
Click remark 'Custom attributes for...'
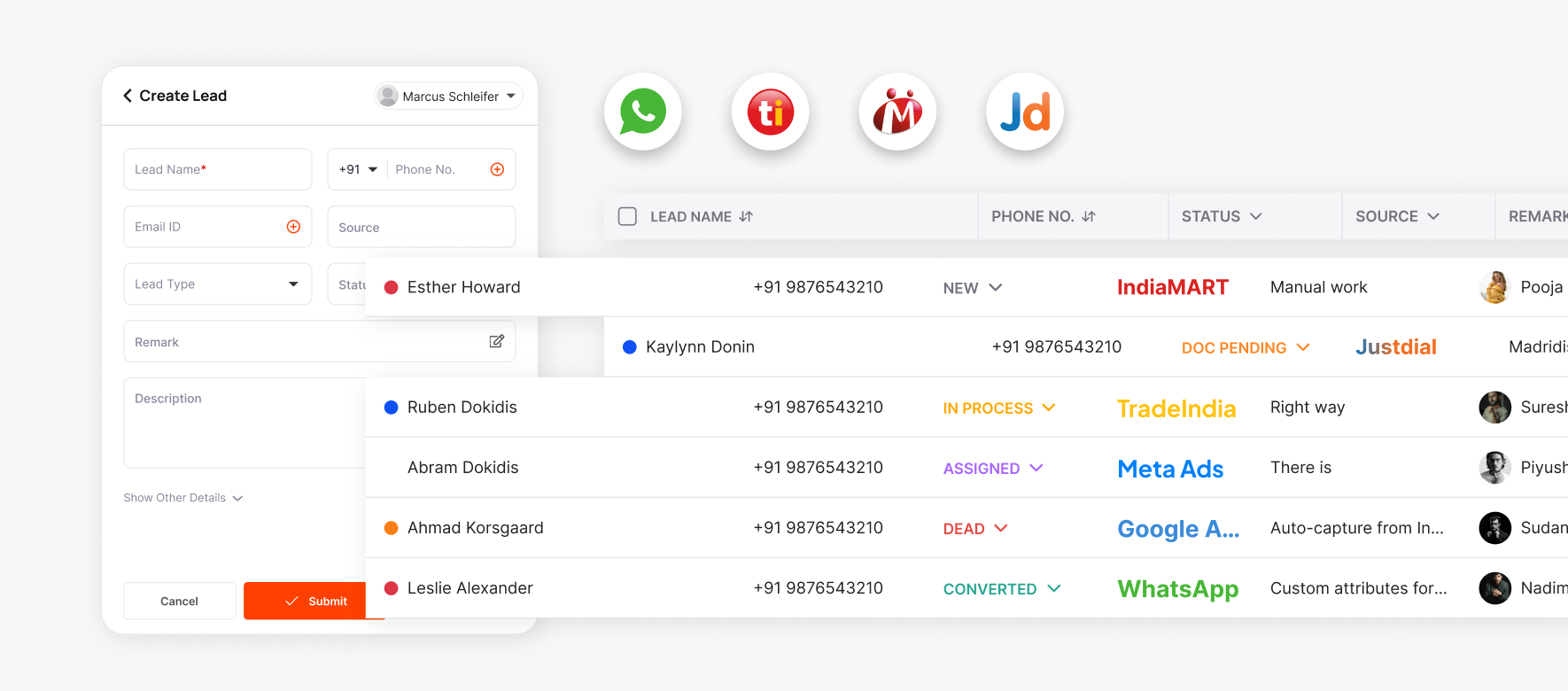(1359, 588)
